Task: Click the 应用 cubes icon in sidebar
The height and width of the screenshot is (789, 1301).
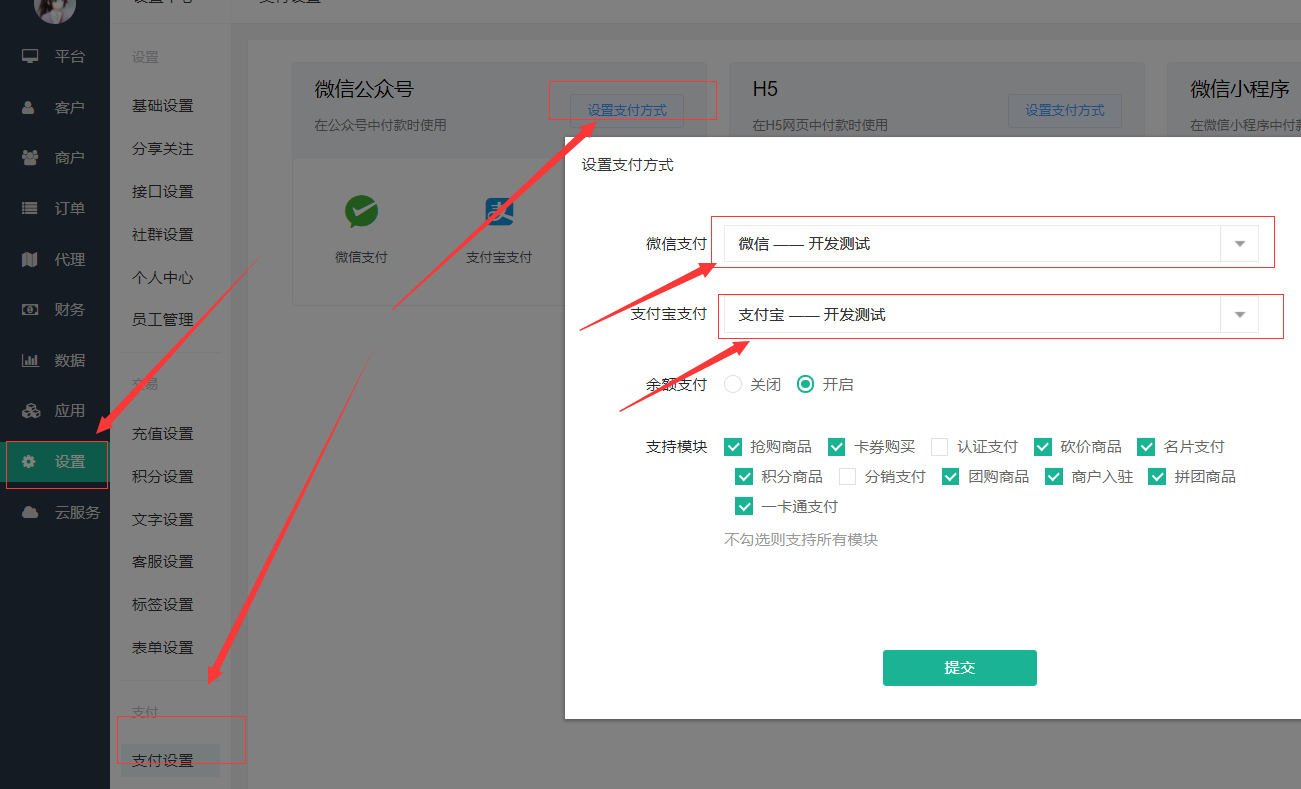Action: pyautogui.click(x=30, y=410)
